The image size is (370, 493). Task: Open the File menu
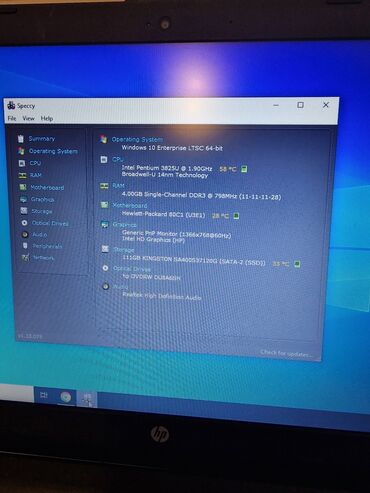(x=12, y=118)
